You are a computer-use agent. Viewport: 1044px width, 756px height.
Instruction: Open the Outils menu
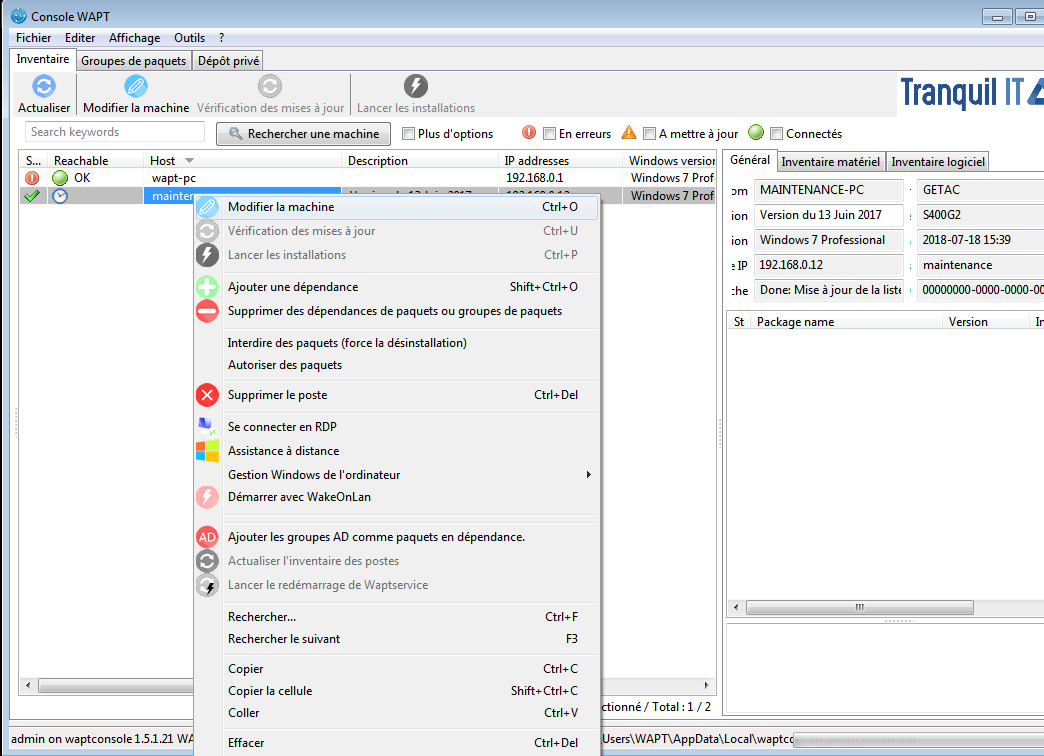190,38
